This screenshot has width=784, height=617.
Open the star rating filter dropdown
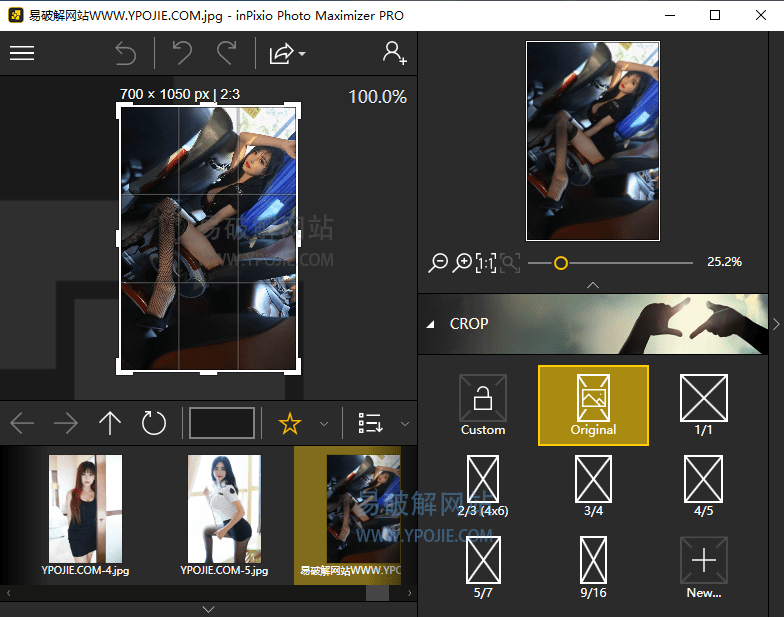click(x=323, y=424)
